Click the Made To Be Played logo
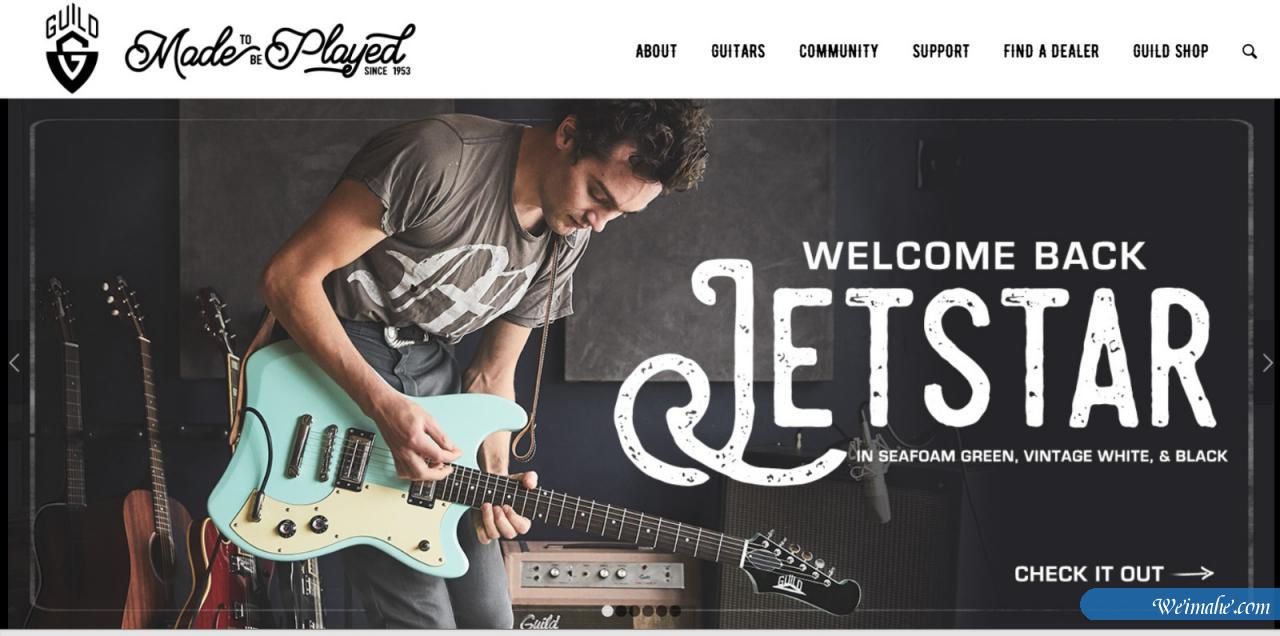This screenshot has width=1280, height=636. point(269,52)
